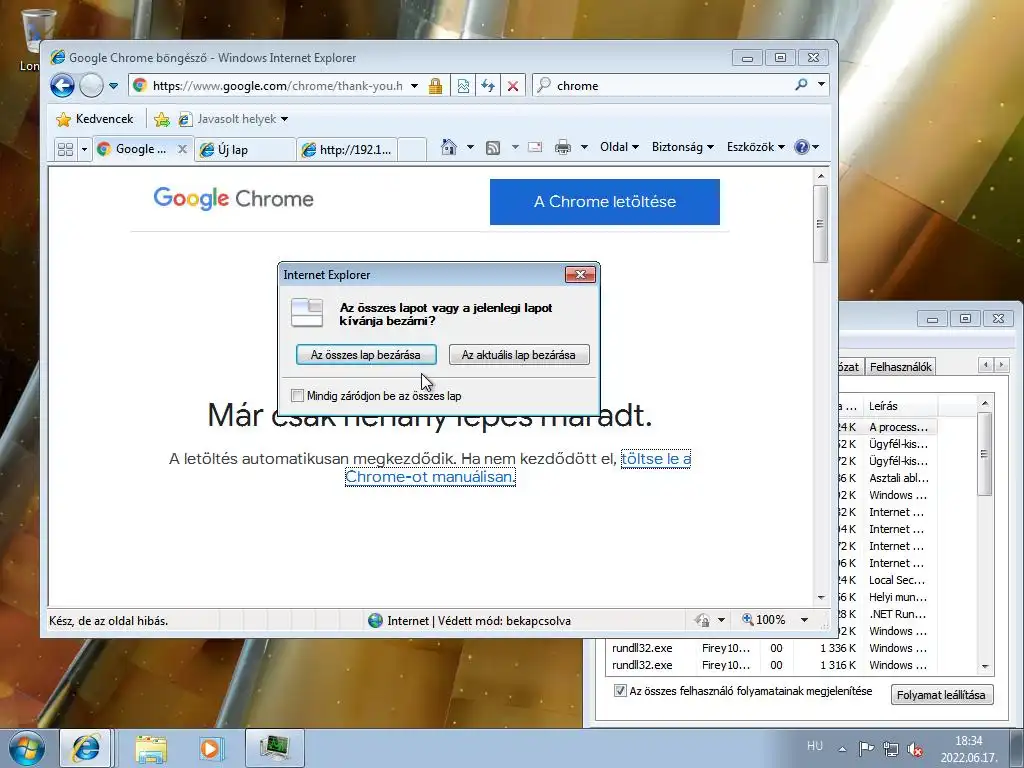Click the read mail envelope icon
1024x768 pixels.
pyautogui.click(x=535, y=147)
